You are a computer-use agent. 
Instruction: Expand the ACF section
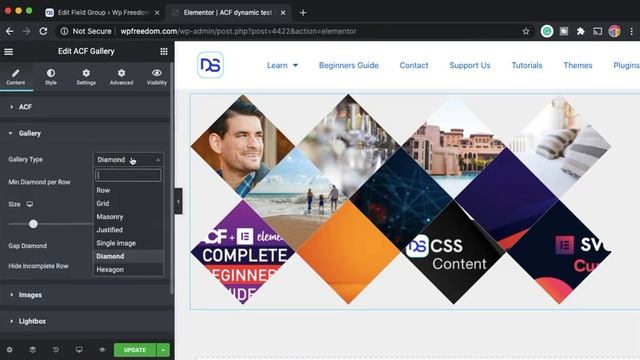(85, 107)
